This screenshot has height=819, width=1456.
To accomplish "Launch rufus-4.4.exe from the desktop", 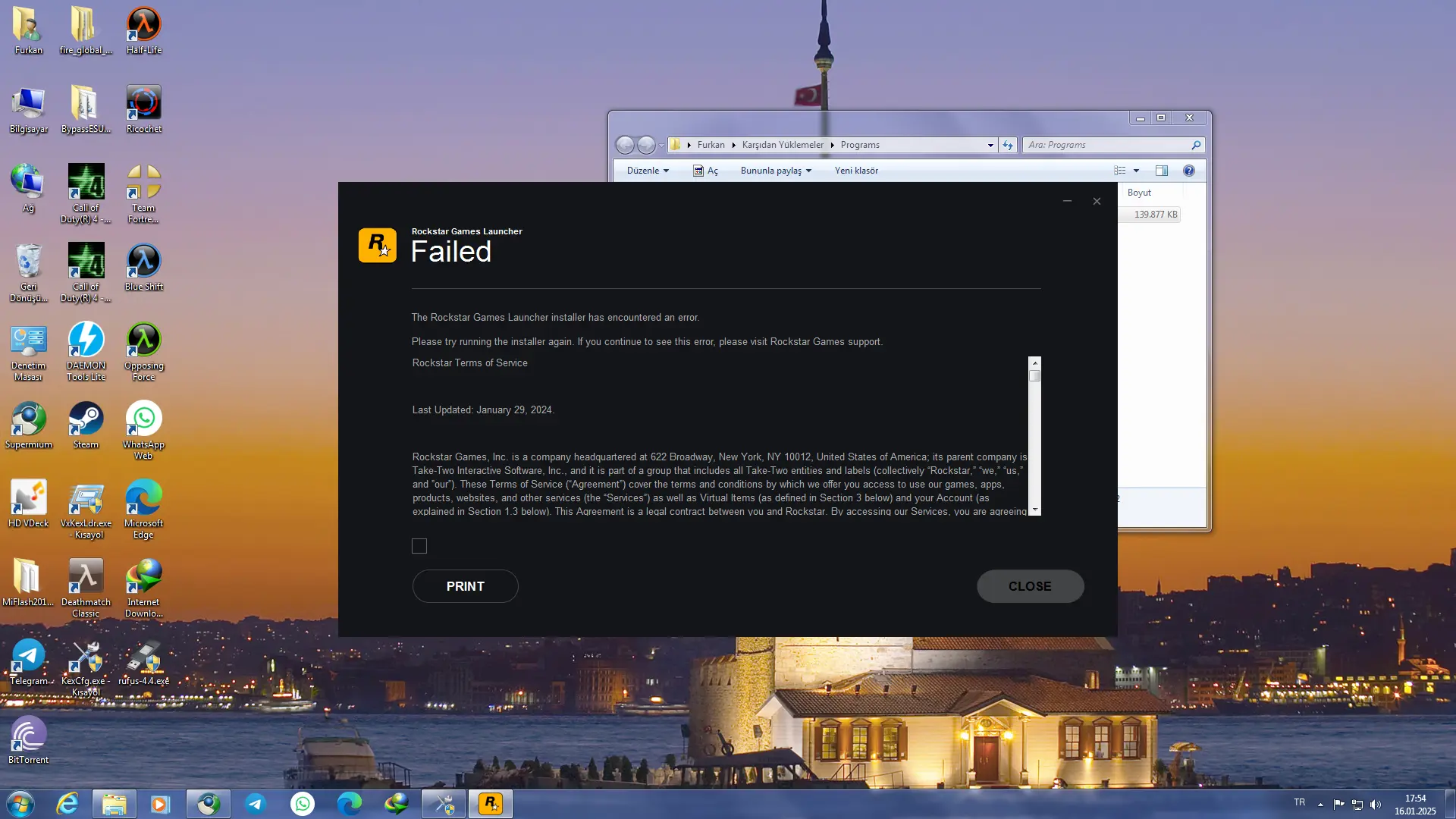I will tap(143, 662).
